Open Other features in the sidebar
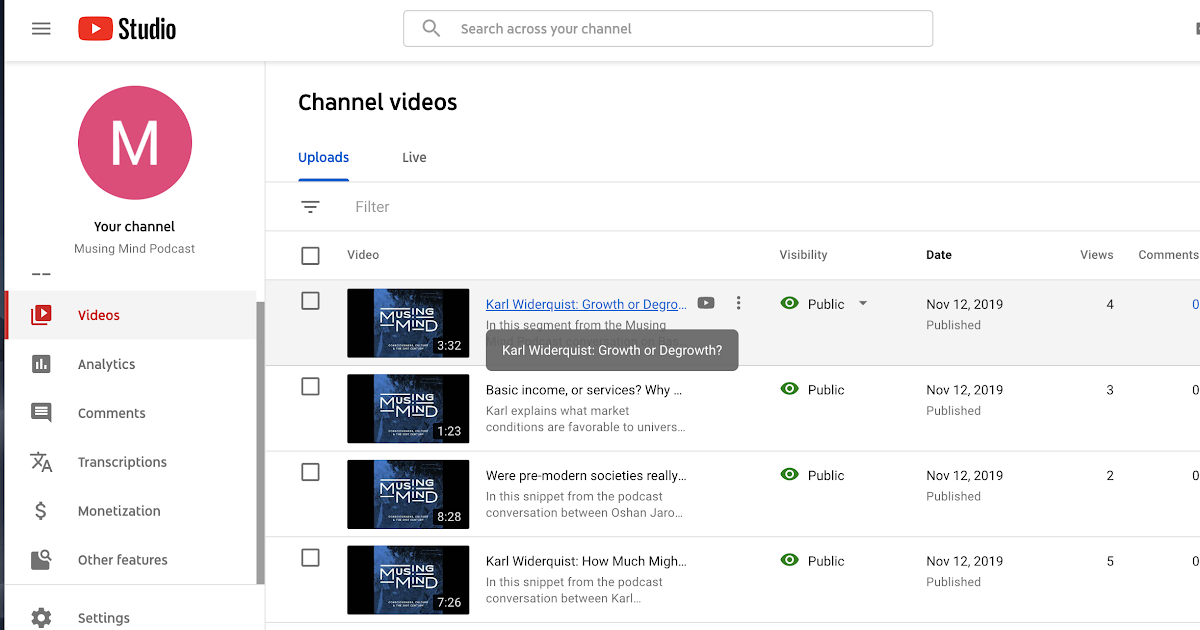Image resolution: width=1200 pixels, height=630 pixels. 131,560
